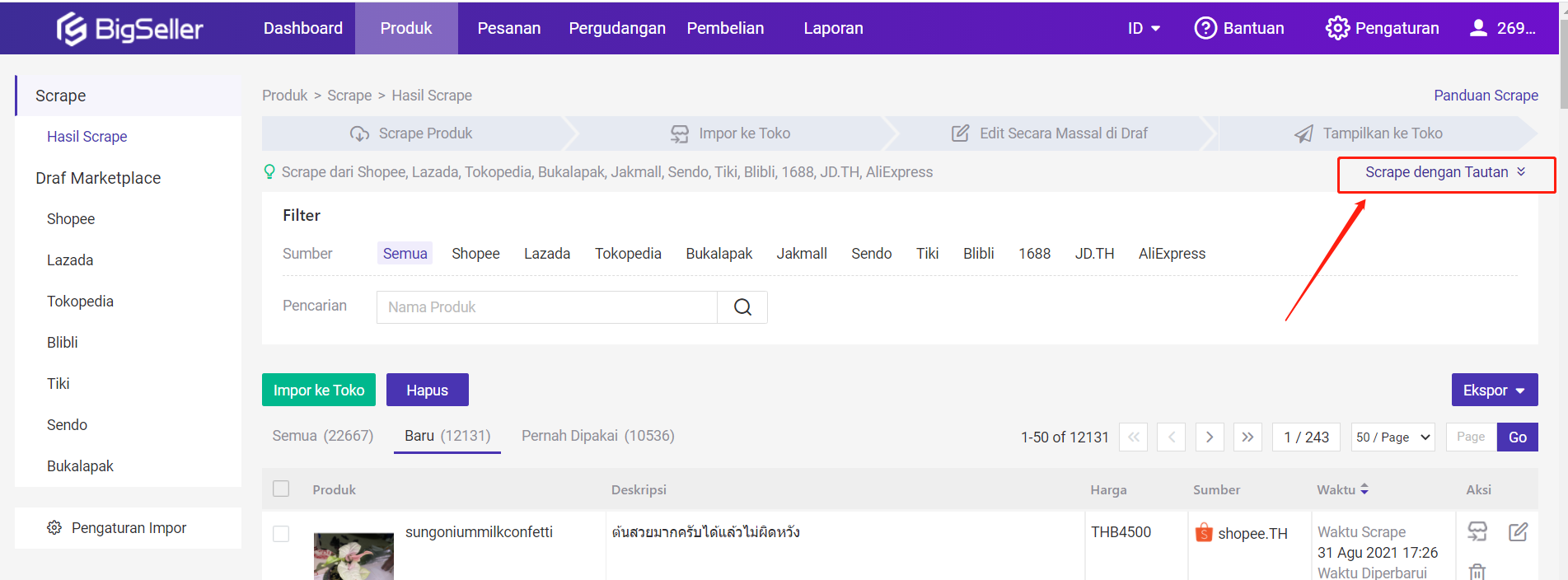Filter source by AliExpress

coord(1172,254)
